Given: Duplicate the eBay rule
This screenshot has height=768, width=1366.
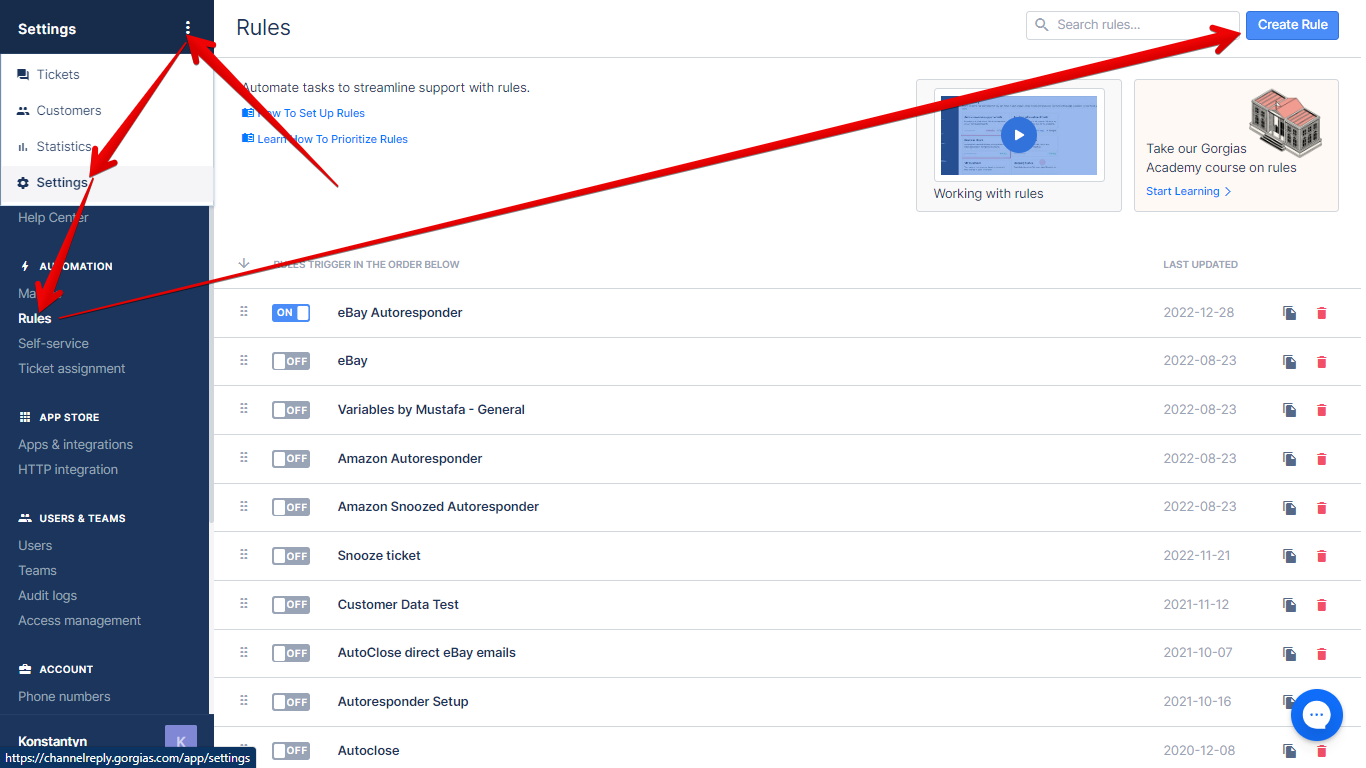Looking at the screenshot, I should (x=1290, y=362).
